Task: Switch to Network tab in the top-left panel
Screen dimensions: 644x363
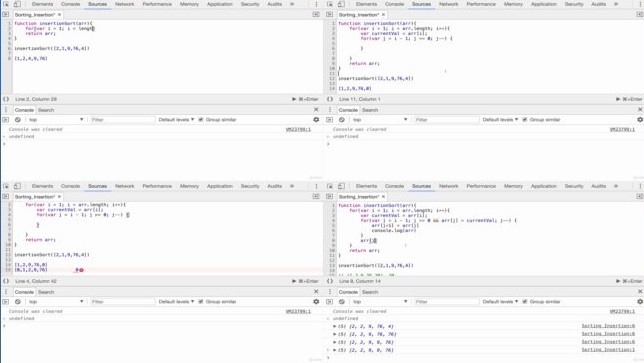Action: click(x=124, y=4)
